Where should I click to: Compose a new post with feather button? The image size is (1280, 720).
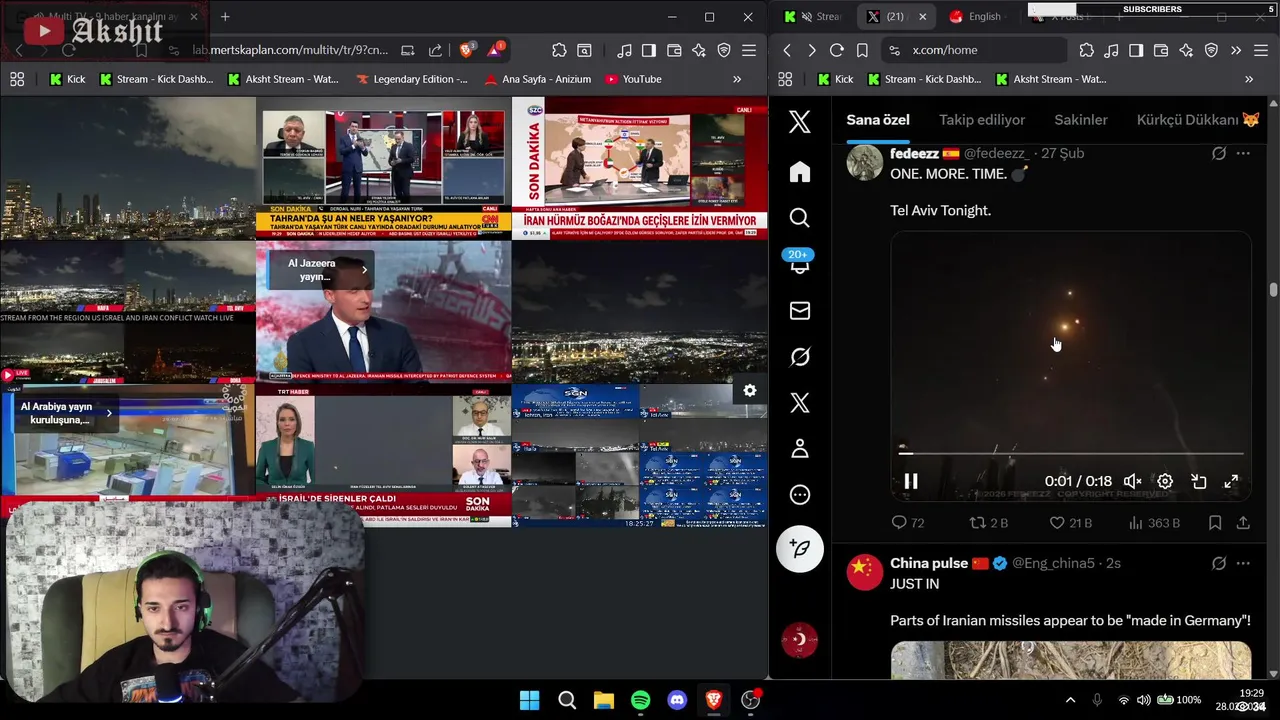[800, 548]
